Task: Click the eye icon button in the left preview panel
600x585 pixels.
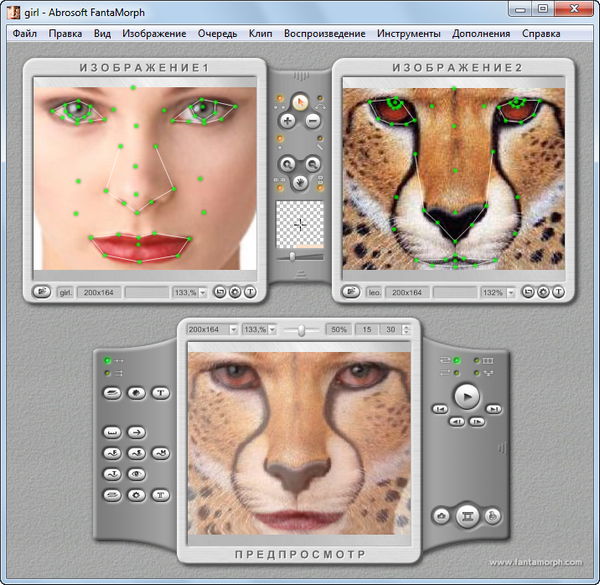Action: (x=136, y=474)
